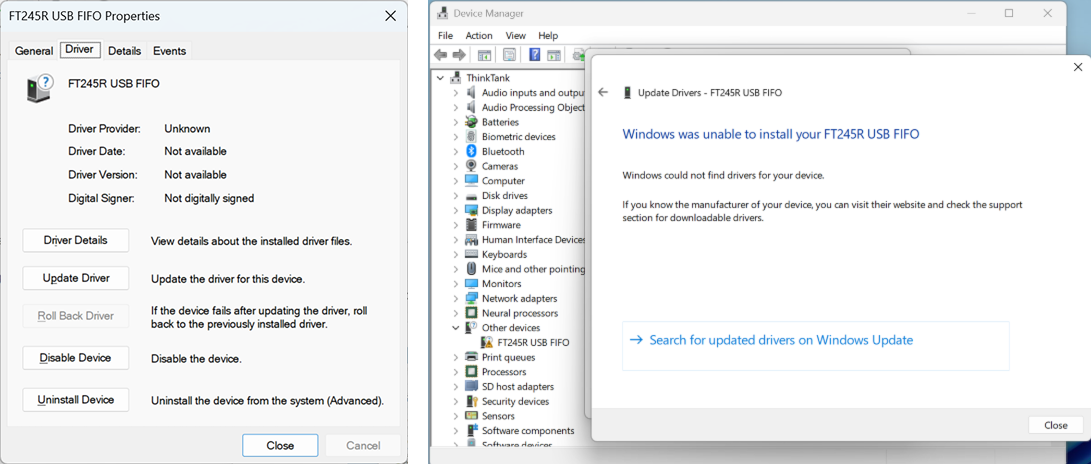Close the Update Drivers window with X
The width and height of the screenshot is (1091, 464).
(x=1078, y=67)
